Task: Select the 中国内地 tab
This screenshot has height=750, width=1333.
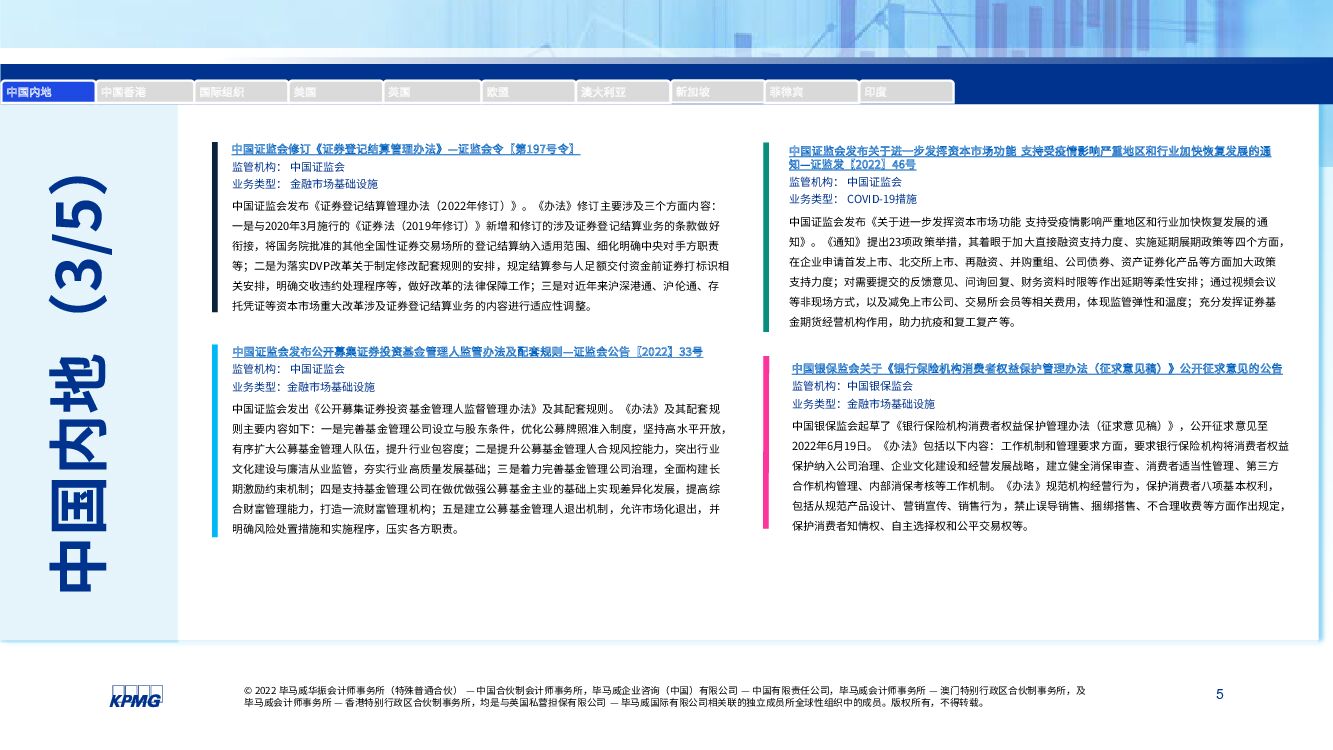Action: (x=48, y=91)
